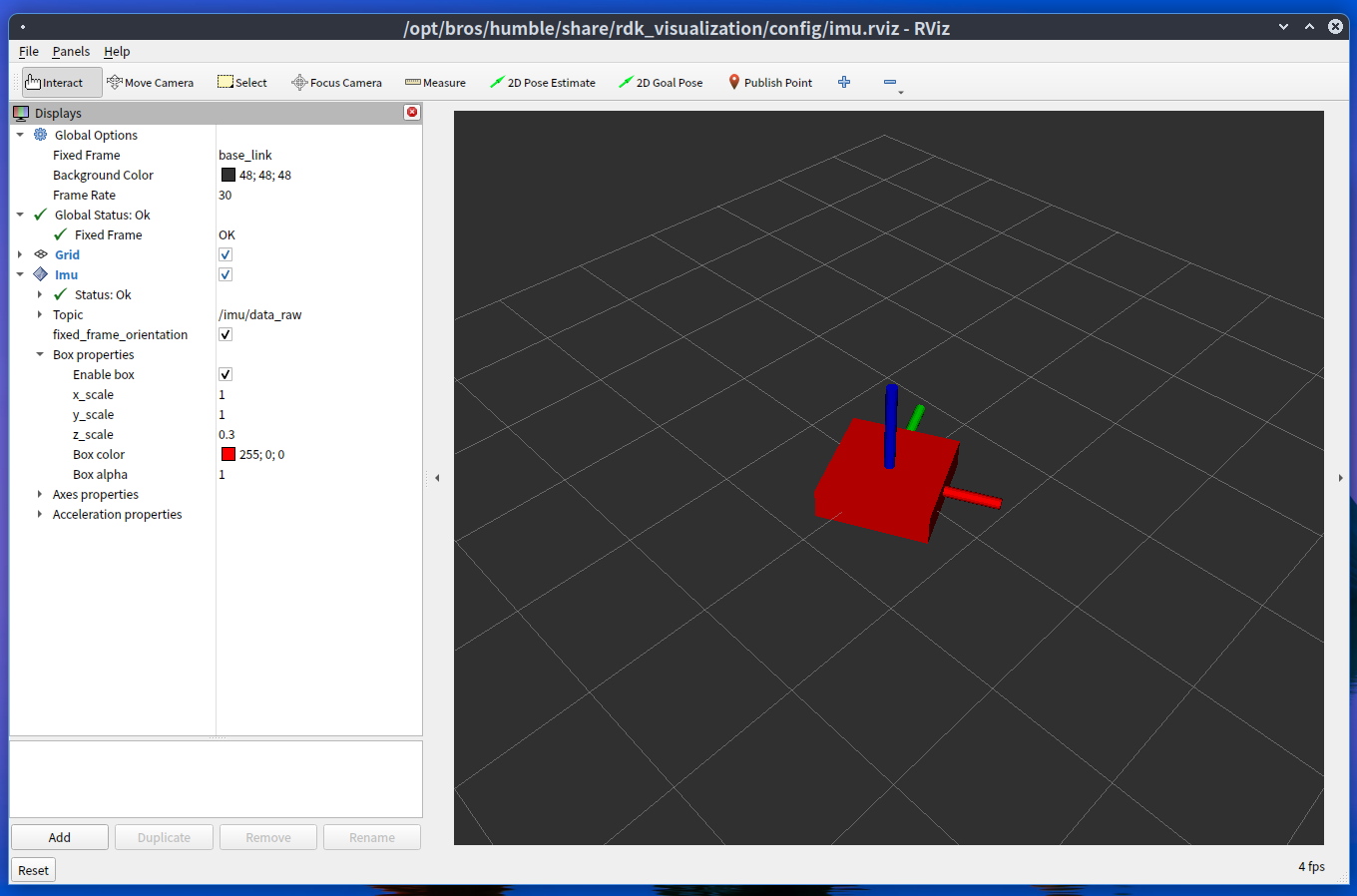1357x896 pixels.
Task: Close the Displays panel
Action: point(411,113)
